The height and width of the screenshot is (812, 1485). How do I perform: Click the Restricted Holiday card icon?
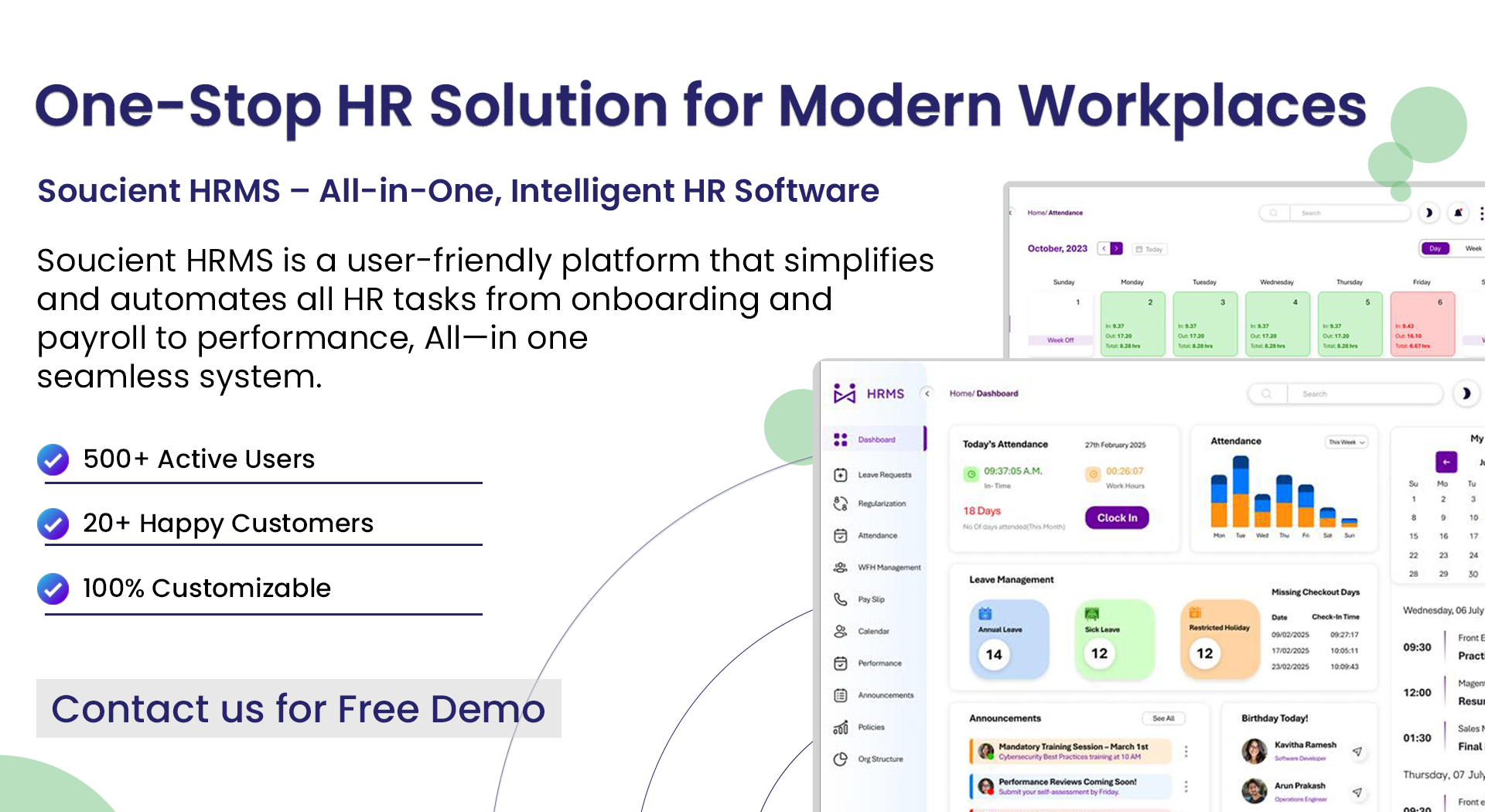[x=1195, y=612]
